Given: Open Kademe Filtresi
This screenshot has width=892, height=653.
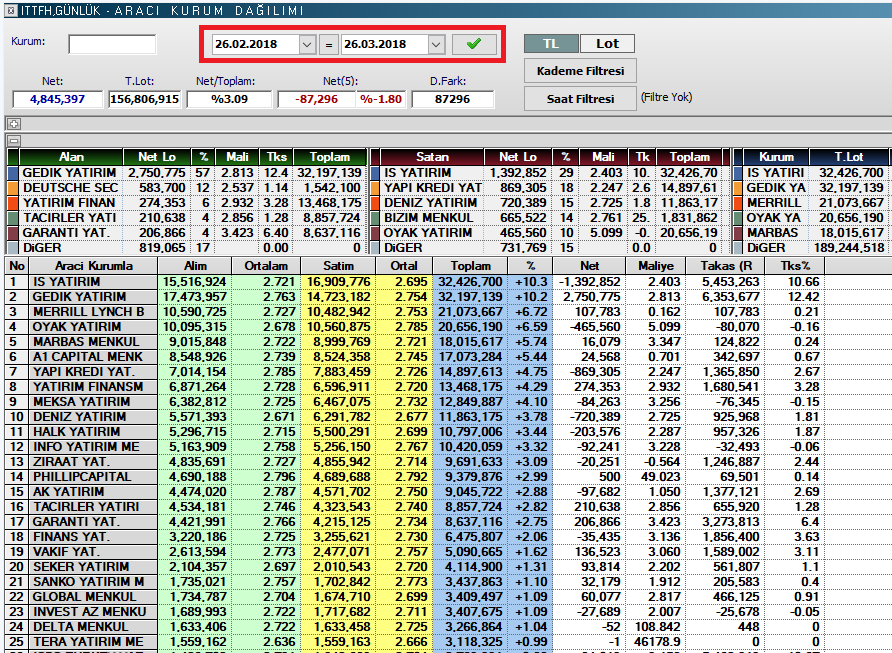Looking at the screenshot, I should [x=580, y=71].
